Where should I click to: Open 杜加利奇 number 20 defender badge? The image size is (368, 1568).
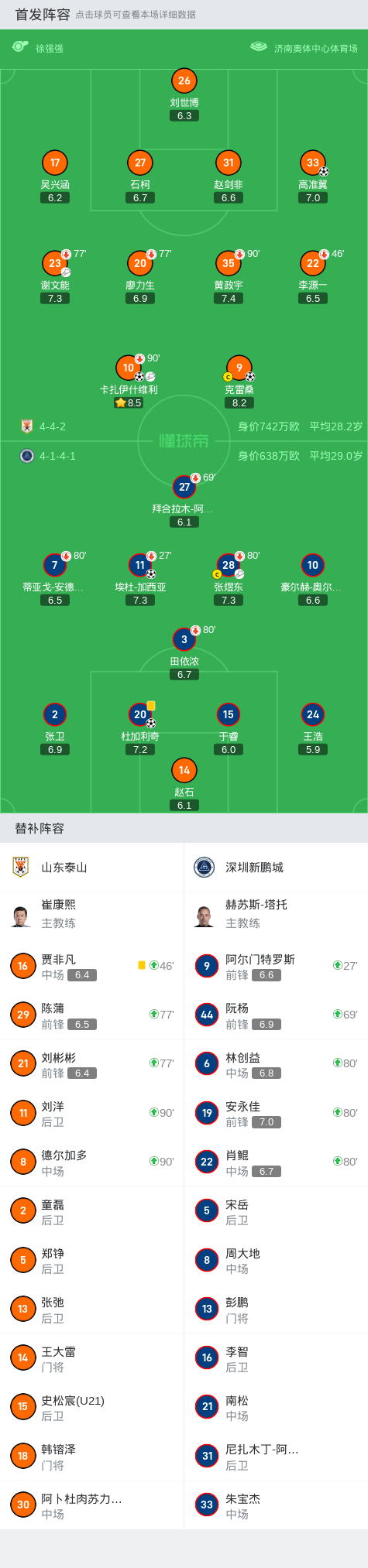(140, 714)
